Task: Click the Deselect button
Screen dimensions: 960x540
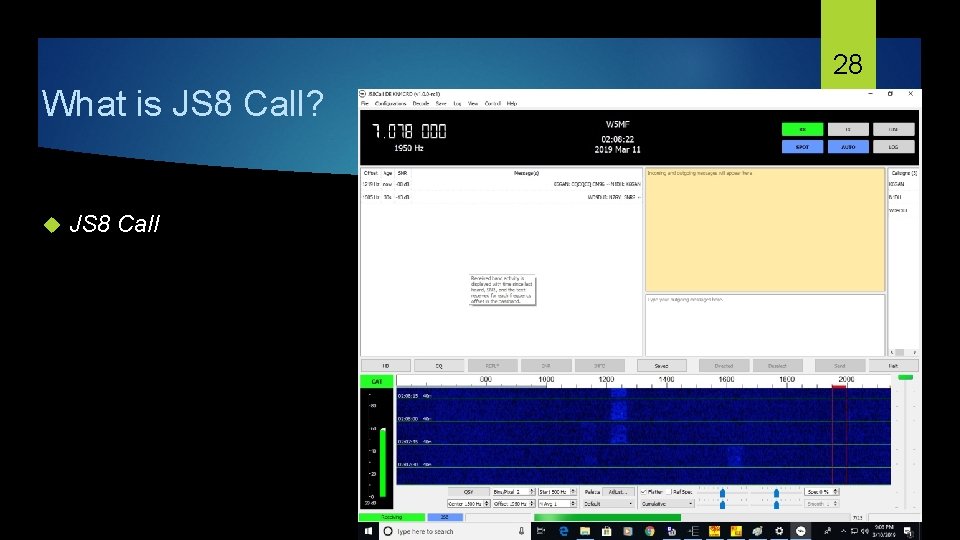Action: [778, 366]
